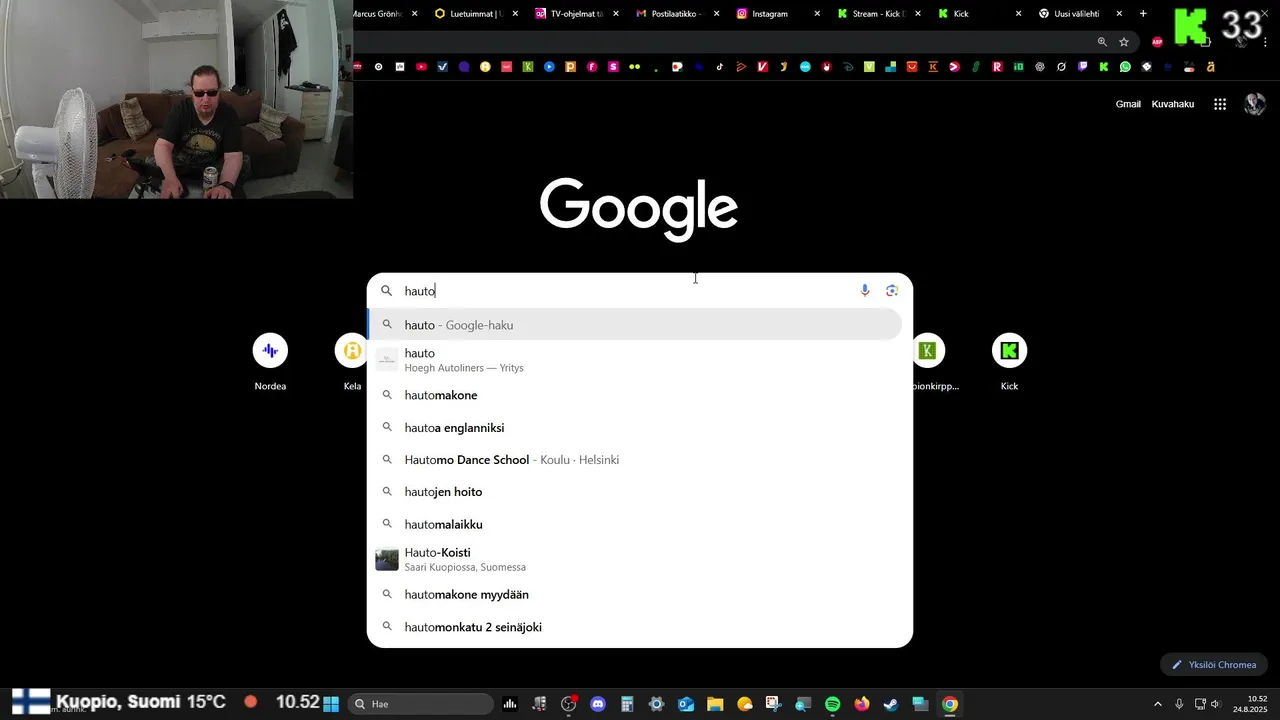Select the 'hautomonkatu 2 seinäjoki' suggestion

[635, 627]
